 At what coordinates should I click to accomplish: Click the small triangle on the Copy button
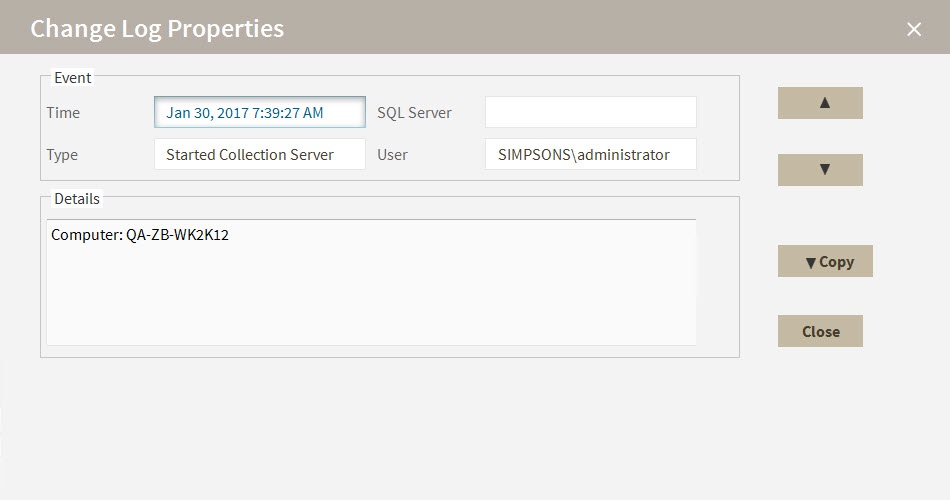pos(810,263)
